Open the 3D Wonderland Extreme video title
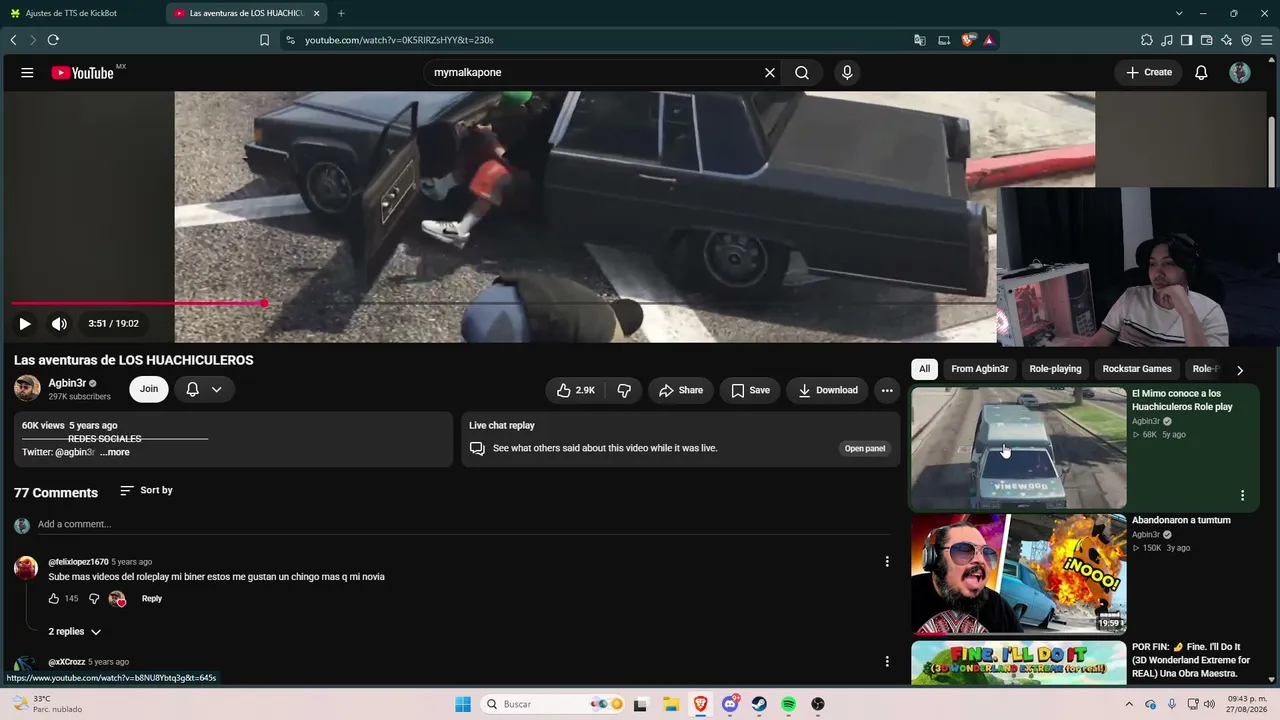The width and height of the screenshot is (1280, 720). [x=1191, y=660]
